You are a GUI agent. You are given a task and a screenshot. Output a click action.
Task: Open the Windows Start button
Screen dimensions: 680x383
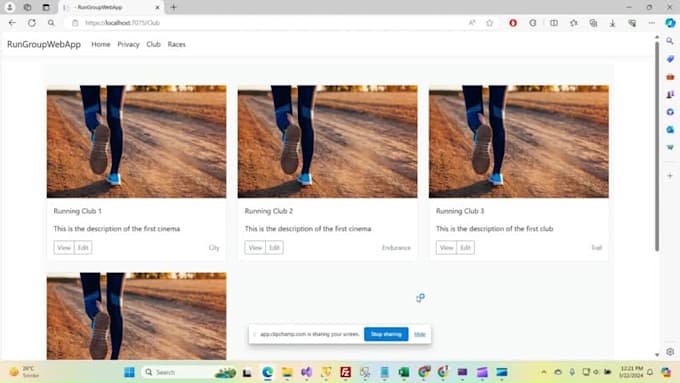coord(129,372)
